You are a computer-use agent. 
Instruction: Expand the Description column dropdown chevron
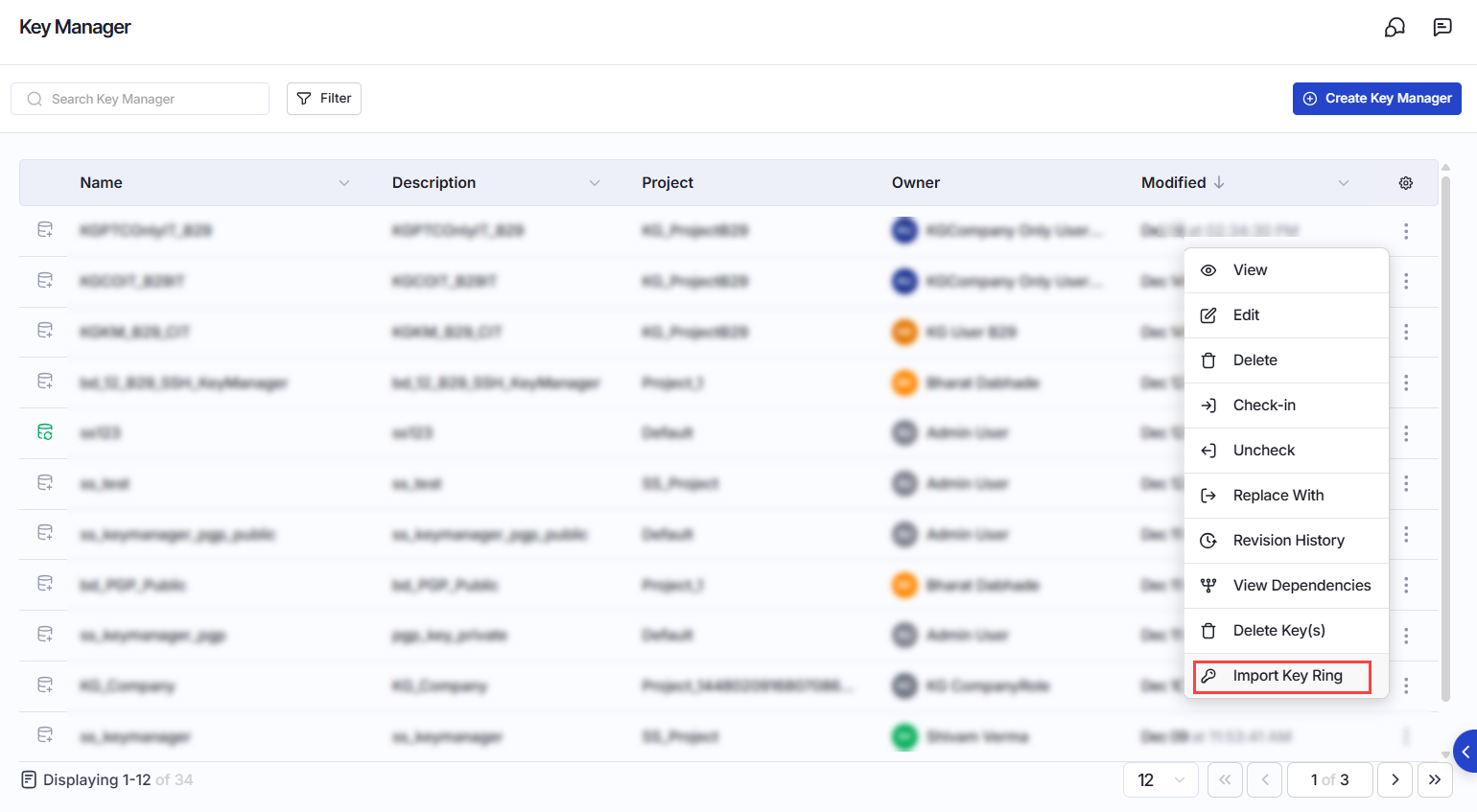point(595,183)
